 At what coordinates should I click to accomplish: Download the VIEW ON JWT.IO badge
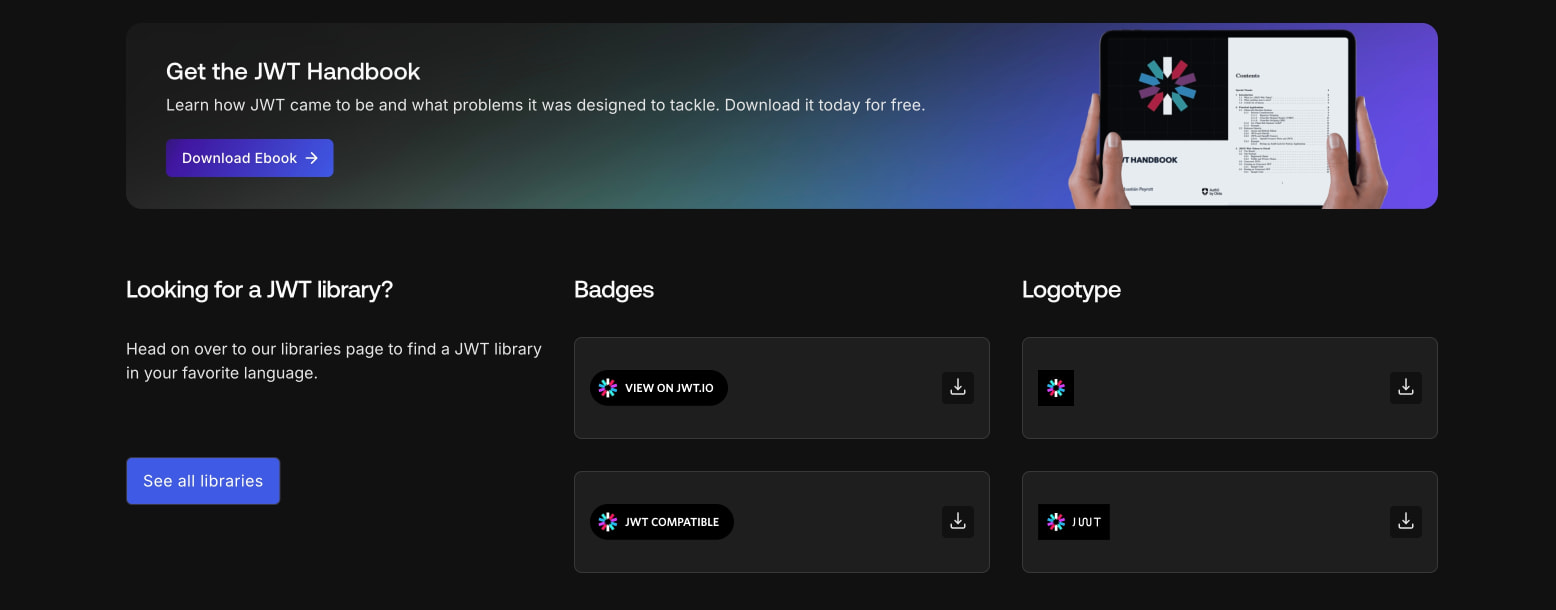(958, 388)
